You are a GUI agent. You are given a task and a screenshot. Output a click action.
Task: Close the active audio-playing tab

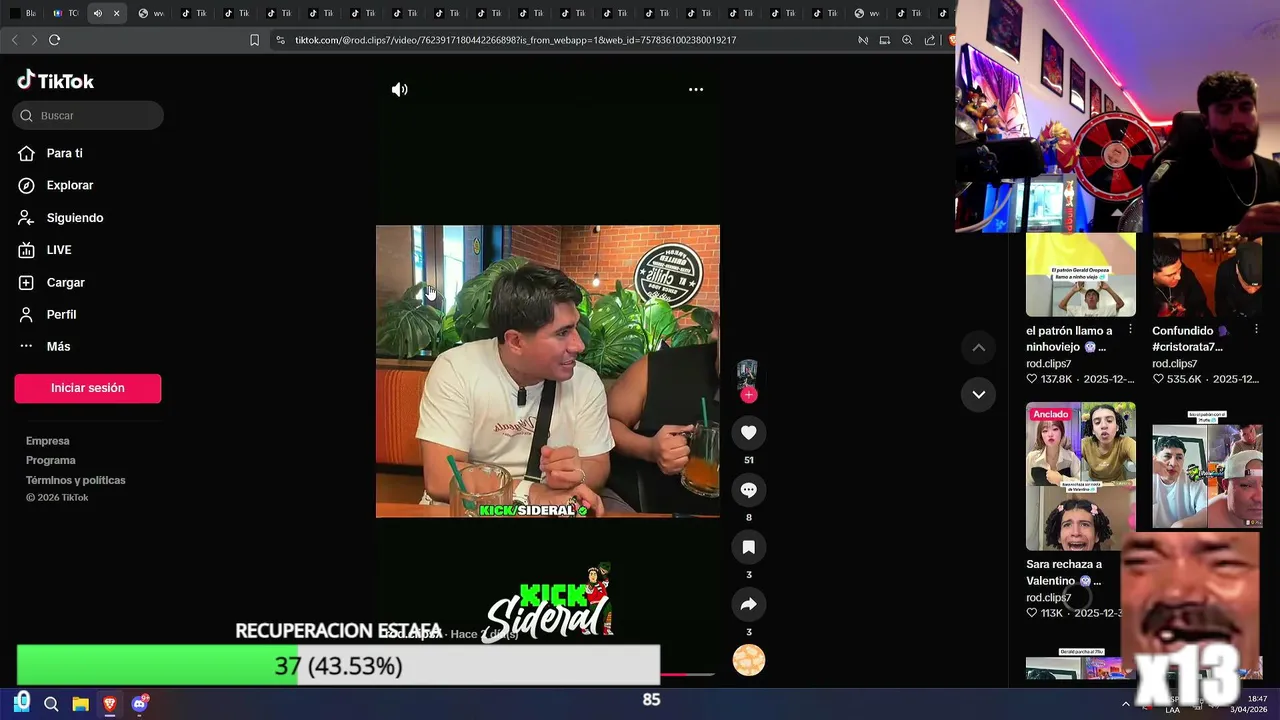pyautogui.click(x=116, y=13)
